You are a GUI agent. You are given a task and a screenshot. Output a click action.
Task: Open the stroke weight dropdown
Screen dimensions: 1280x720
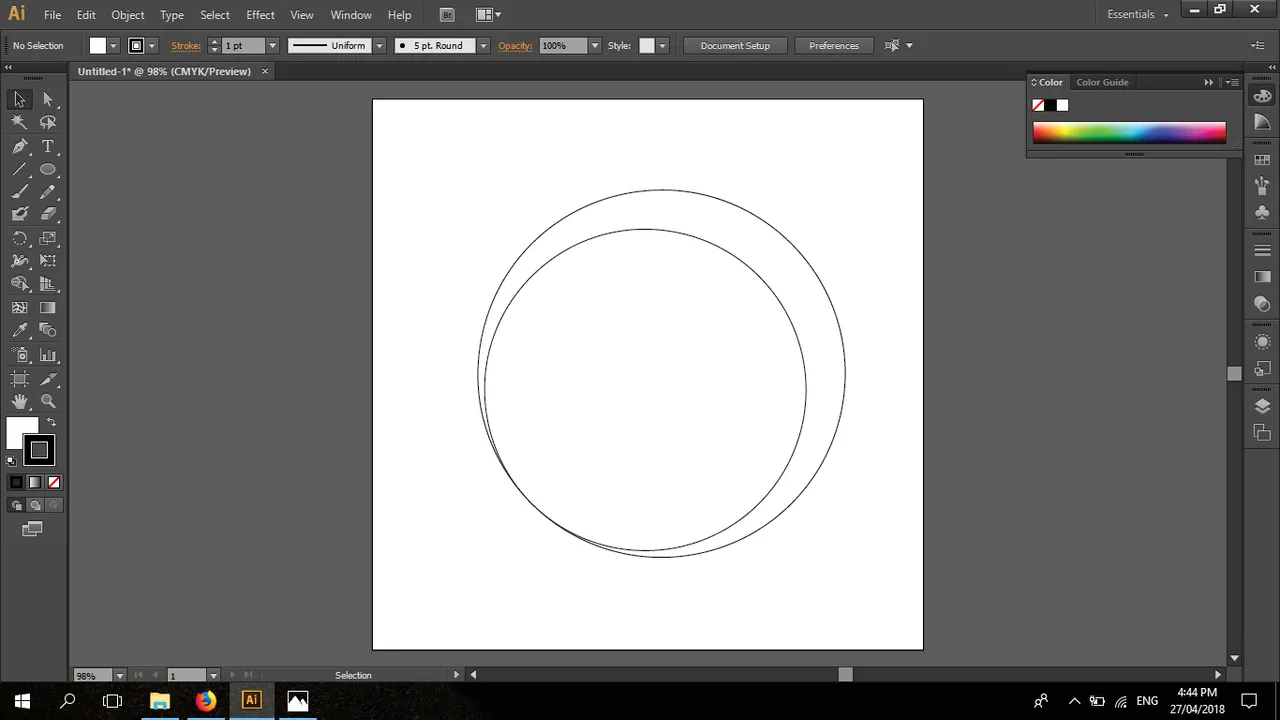[272, 46]
